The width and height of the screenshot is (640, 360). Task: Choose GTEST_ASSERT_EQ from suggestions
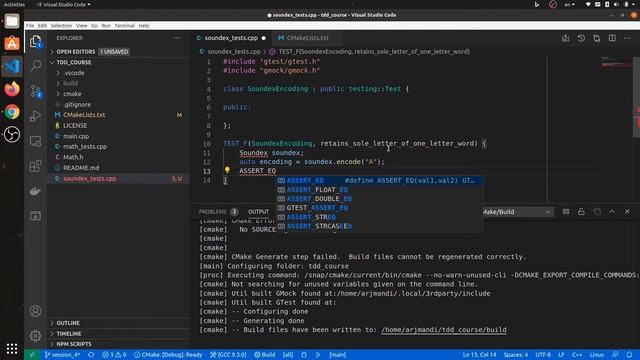pos(380,208)
